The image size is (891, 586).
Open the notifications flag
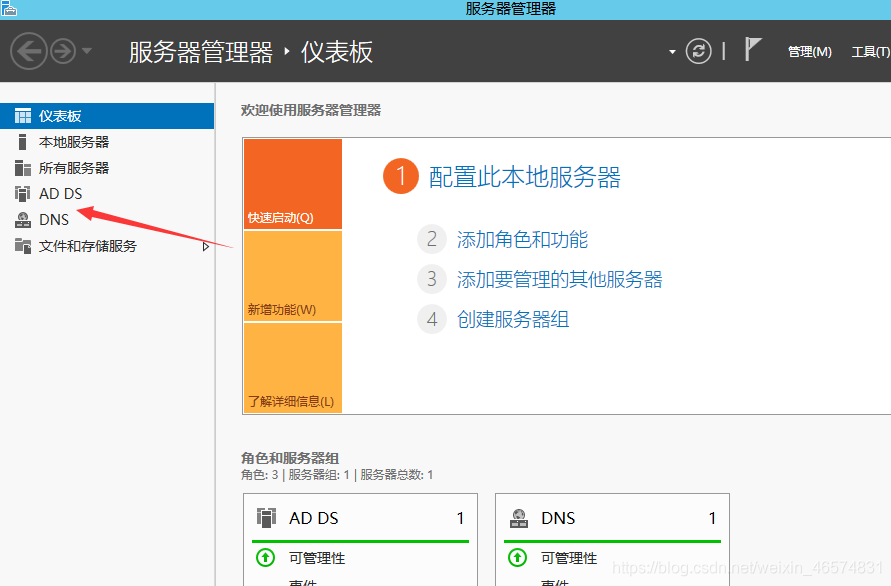753,49
